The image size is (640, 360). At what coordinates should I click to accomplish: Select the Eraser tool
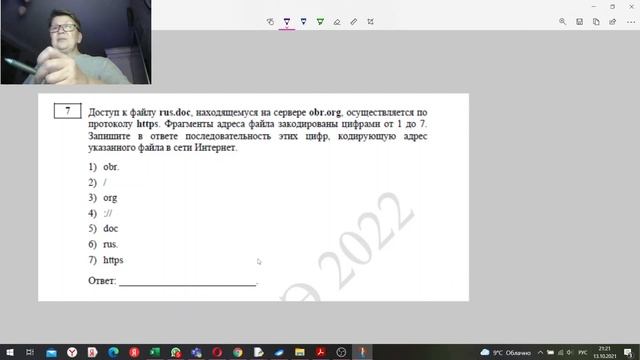pos(337,22)
